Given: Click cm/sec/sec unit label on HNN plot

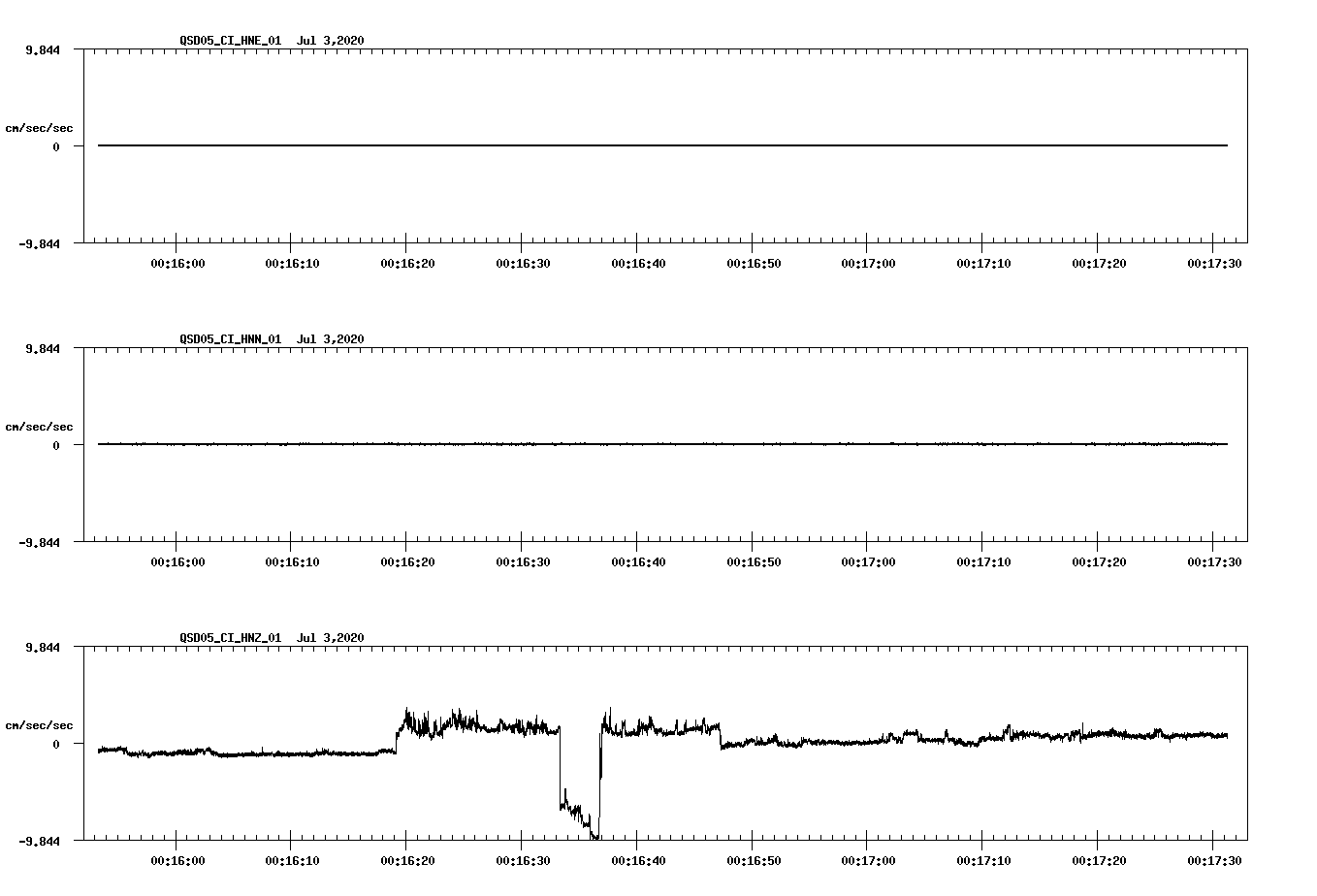Looking at the screenshot, I should [39, 427].
